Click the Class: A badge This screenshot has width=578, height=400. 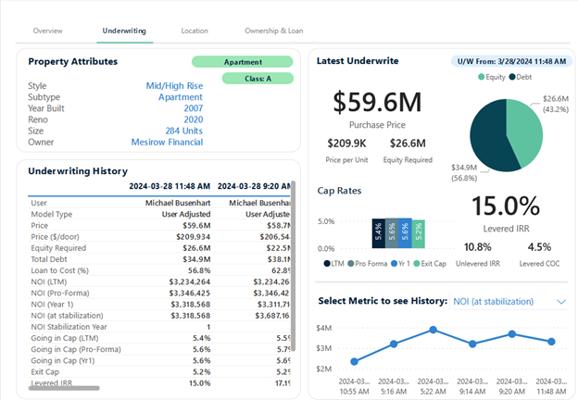click(x=258, y=79)
